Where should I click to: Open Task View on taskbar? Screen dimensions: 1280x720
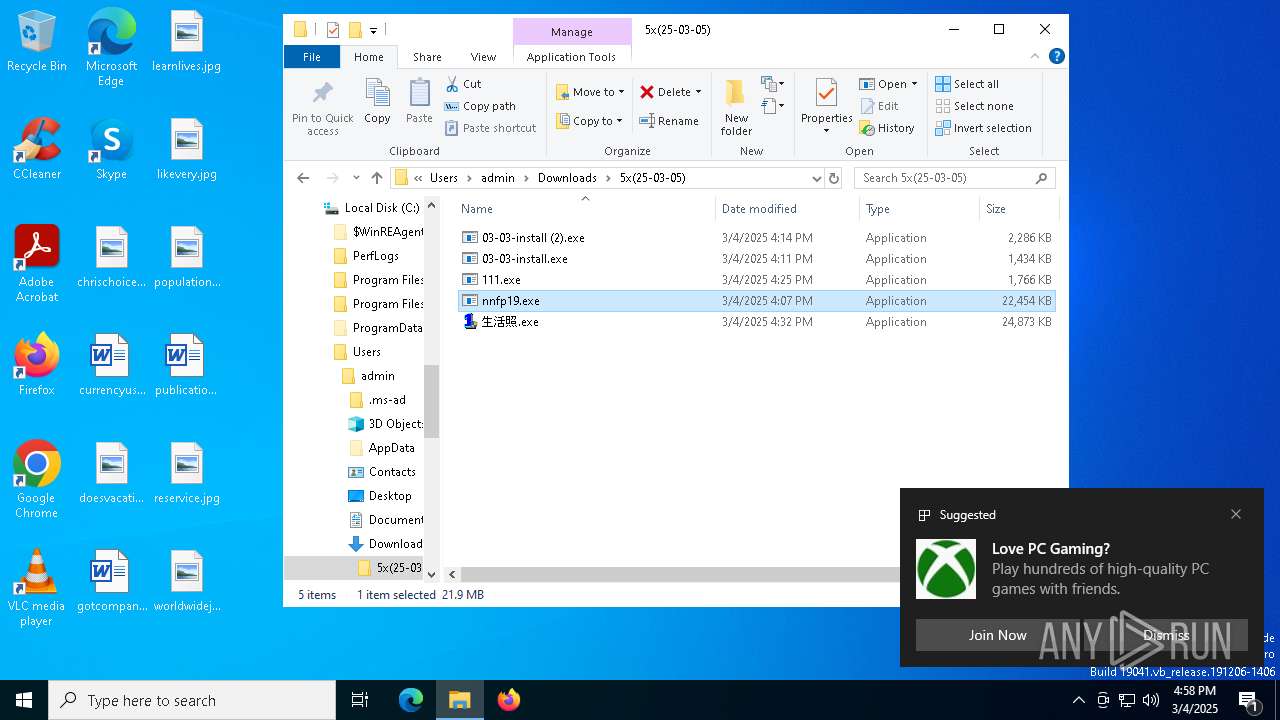(360, 700)
